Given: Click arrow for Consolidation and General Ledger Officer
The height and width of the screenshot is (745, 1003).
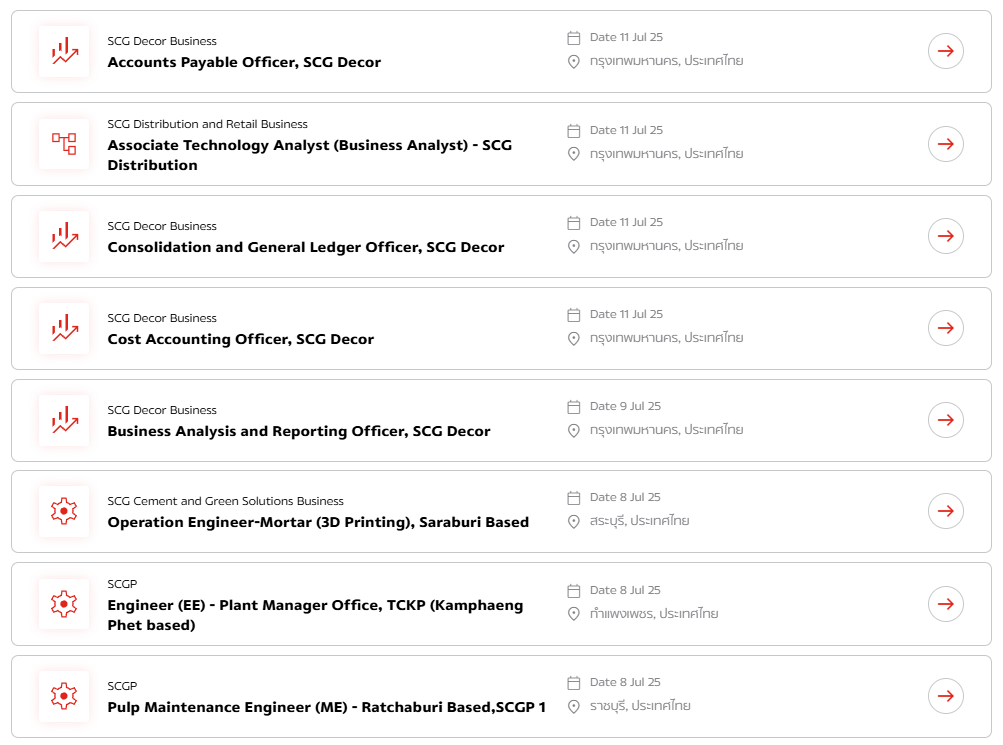Looking at the screenshot, I should click(x=945, y=236).
